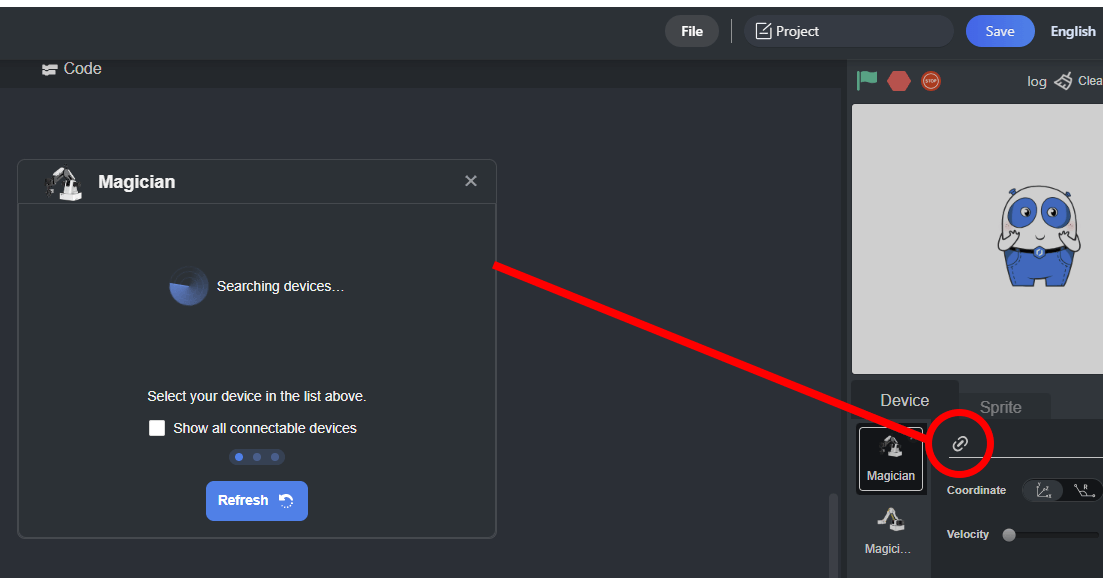1103x578 pixels.
Task: Click the Code blocks icon
Action: (x=49, y=69)
